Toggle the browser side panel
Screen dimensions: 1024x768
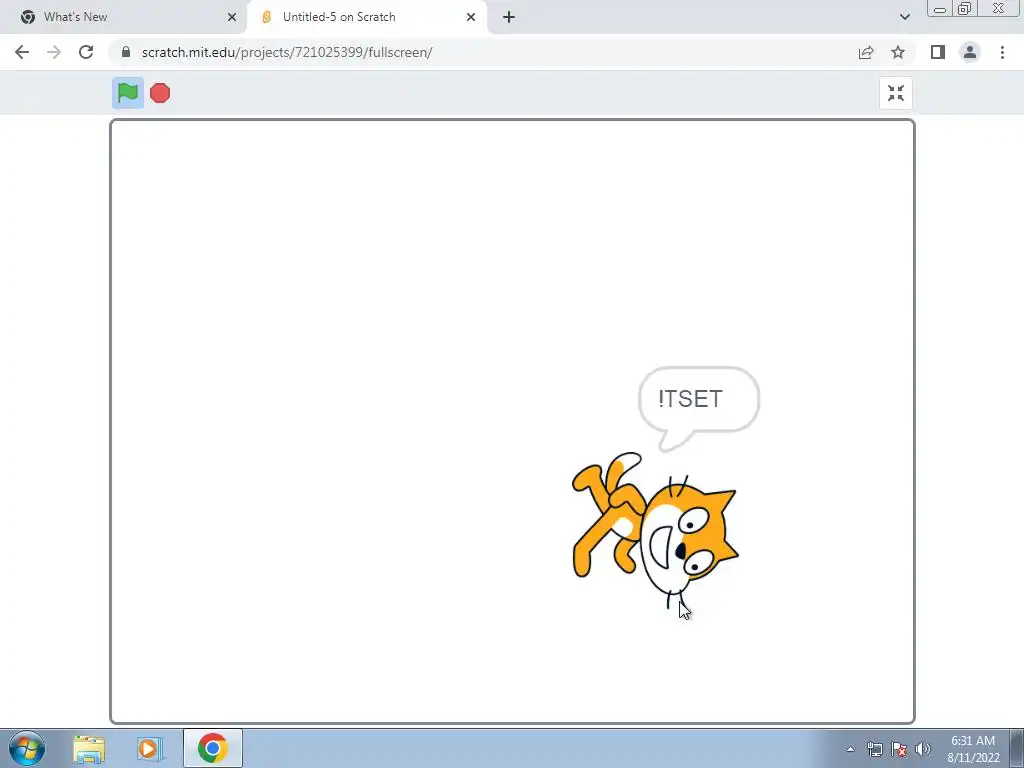coord(938,52)
